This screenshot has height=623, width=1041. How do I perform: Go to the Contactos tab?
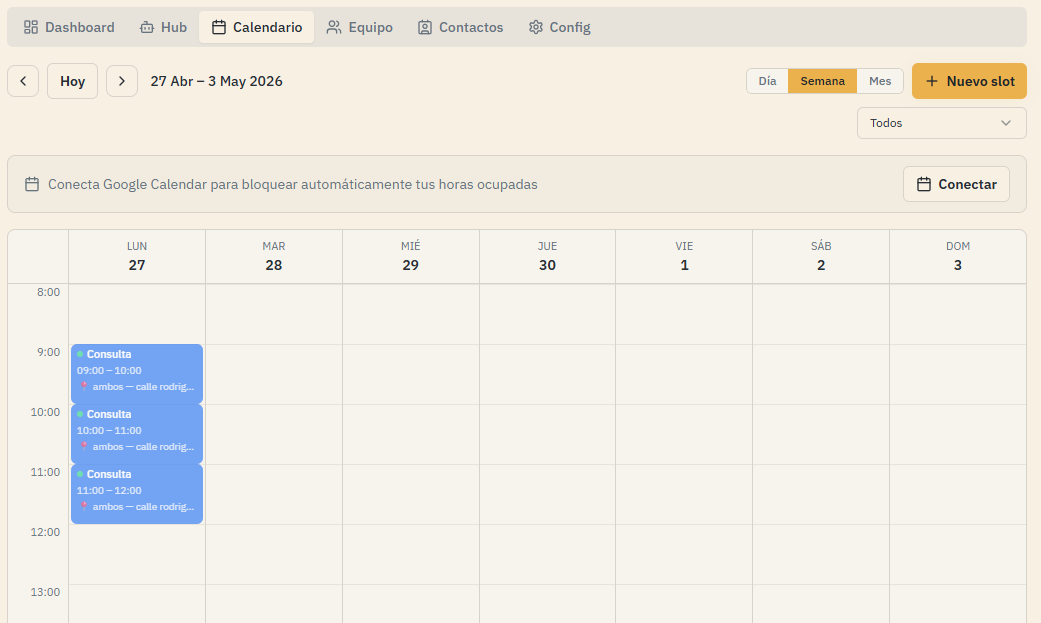coord(461,27)
